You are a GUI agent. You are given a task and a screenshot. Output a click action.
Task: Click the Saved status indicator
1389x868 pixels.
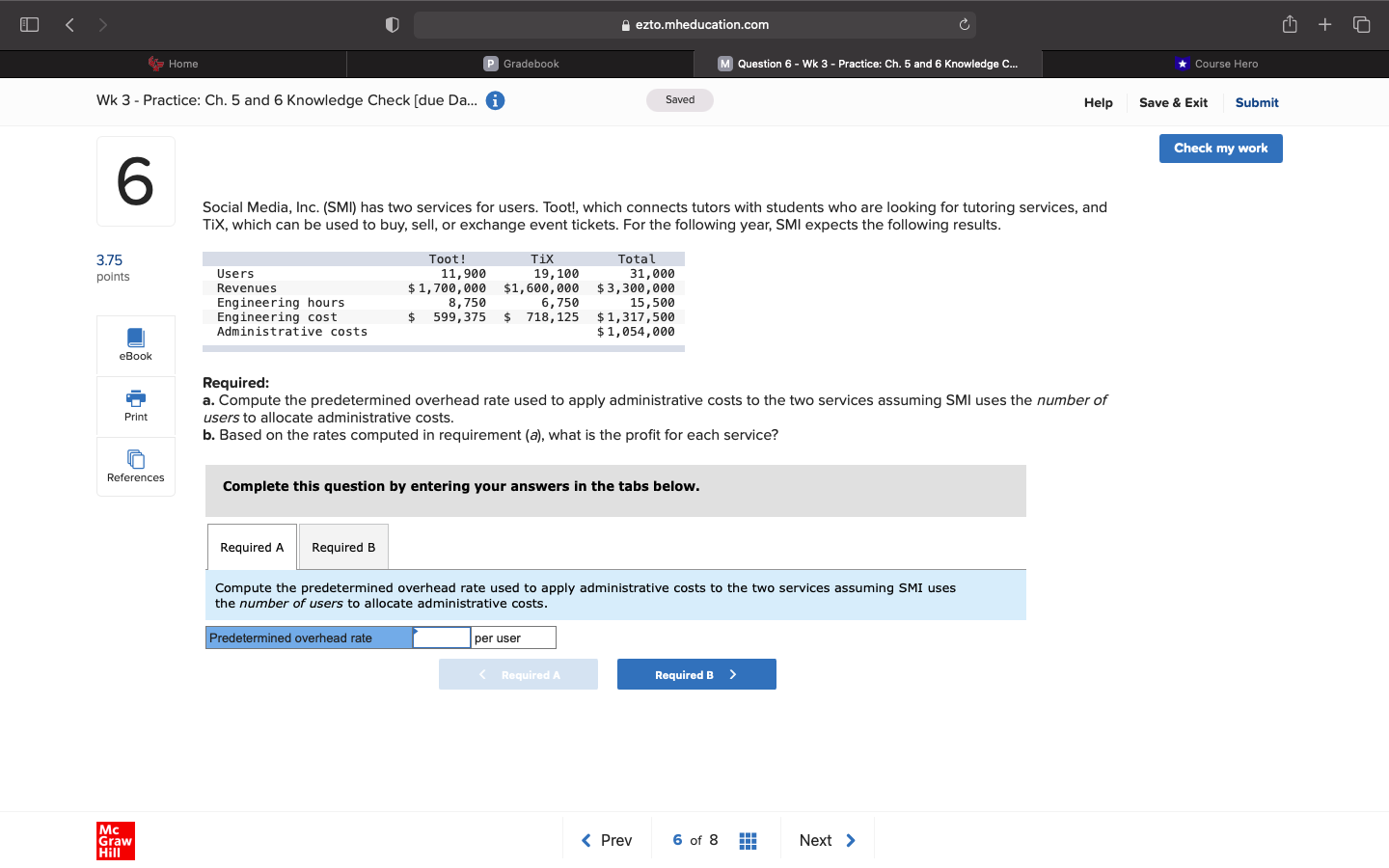(680, 100)
